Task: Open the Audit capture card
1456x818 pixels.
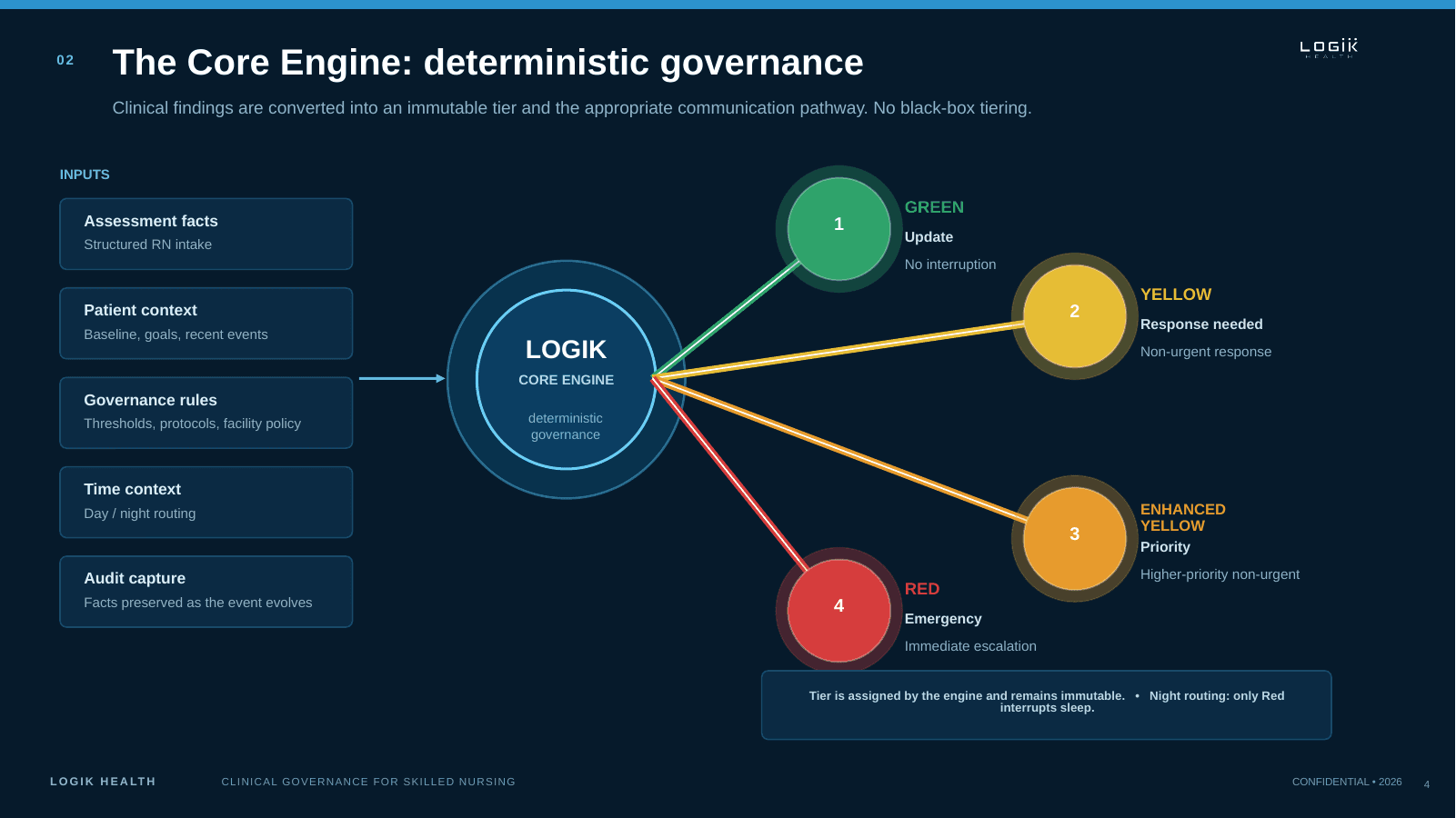Action: pos(206,592)
